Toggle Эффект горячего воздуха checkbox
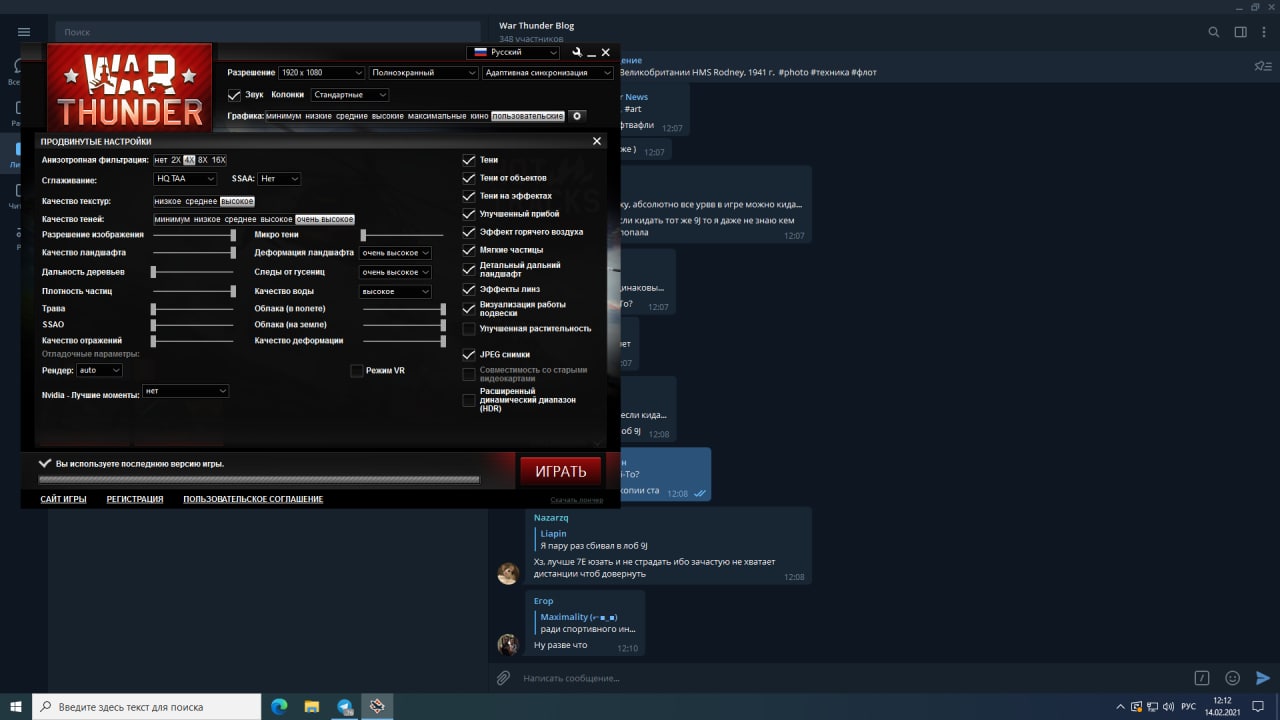1280x720 pixels. (469, 232)
